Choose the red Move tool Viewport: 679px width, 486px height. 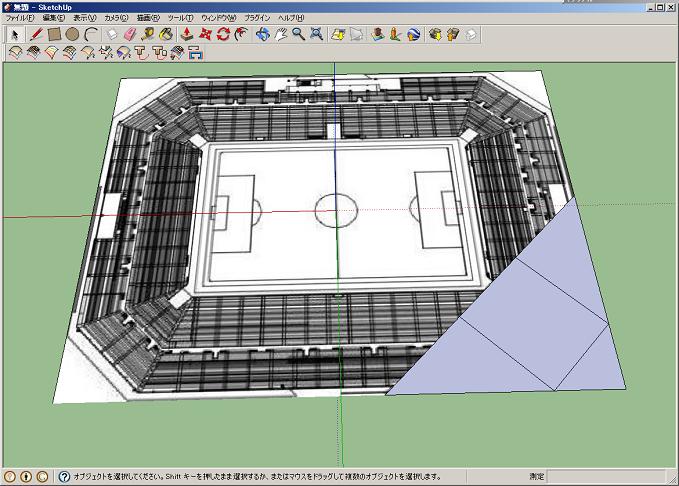205,34
